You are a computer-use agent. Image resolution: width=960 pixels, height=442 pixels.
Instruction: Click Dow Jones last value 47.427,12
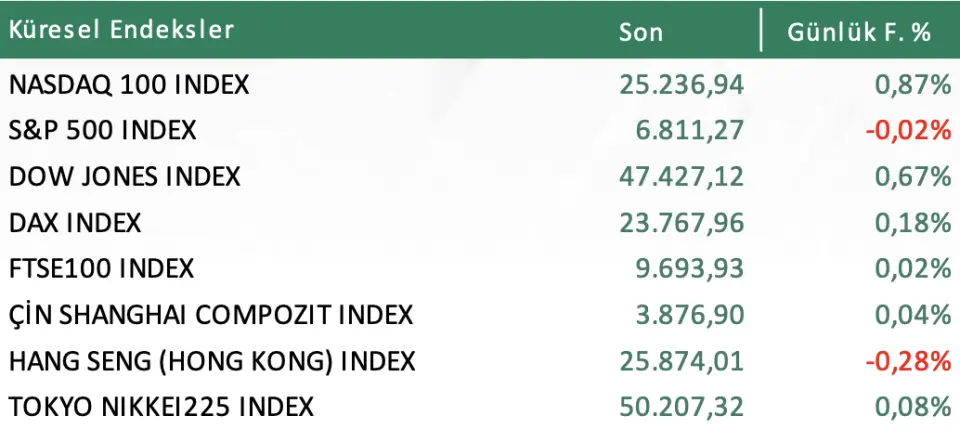(x=682, y=177)
